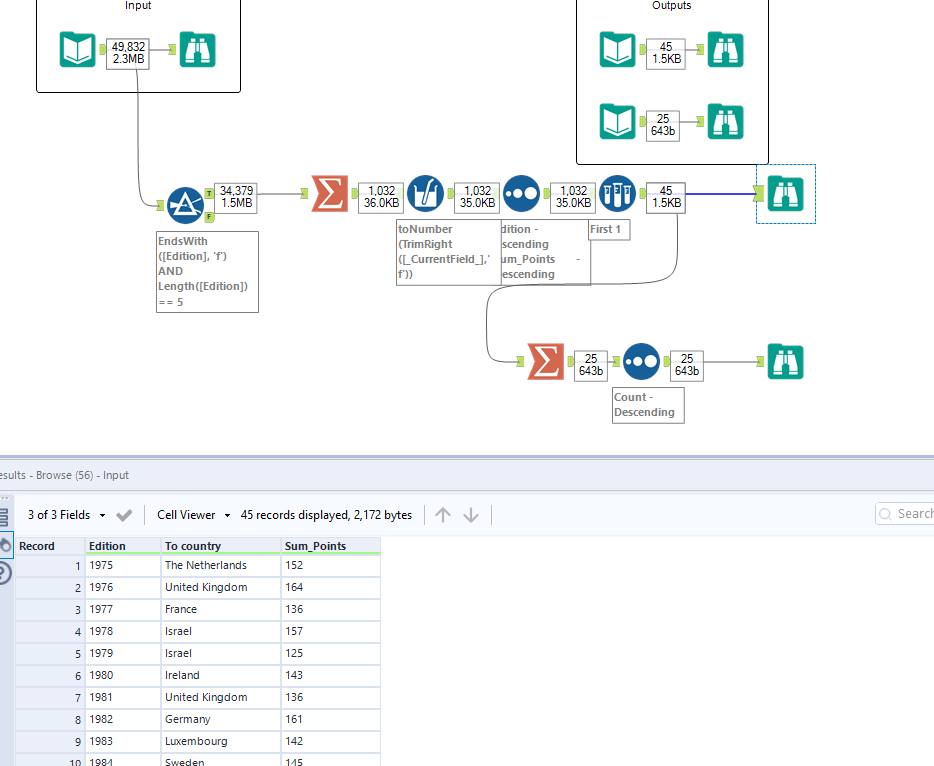The width and height of the screenshot is (934, 766).
Task: Select the Sort tool on Edition ascending
Action: 521,194
